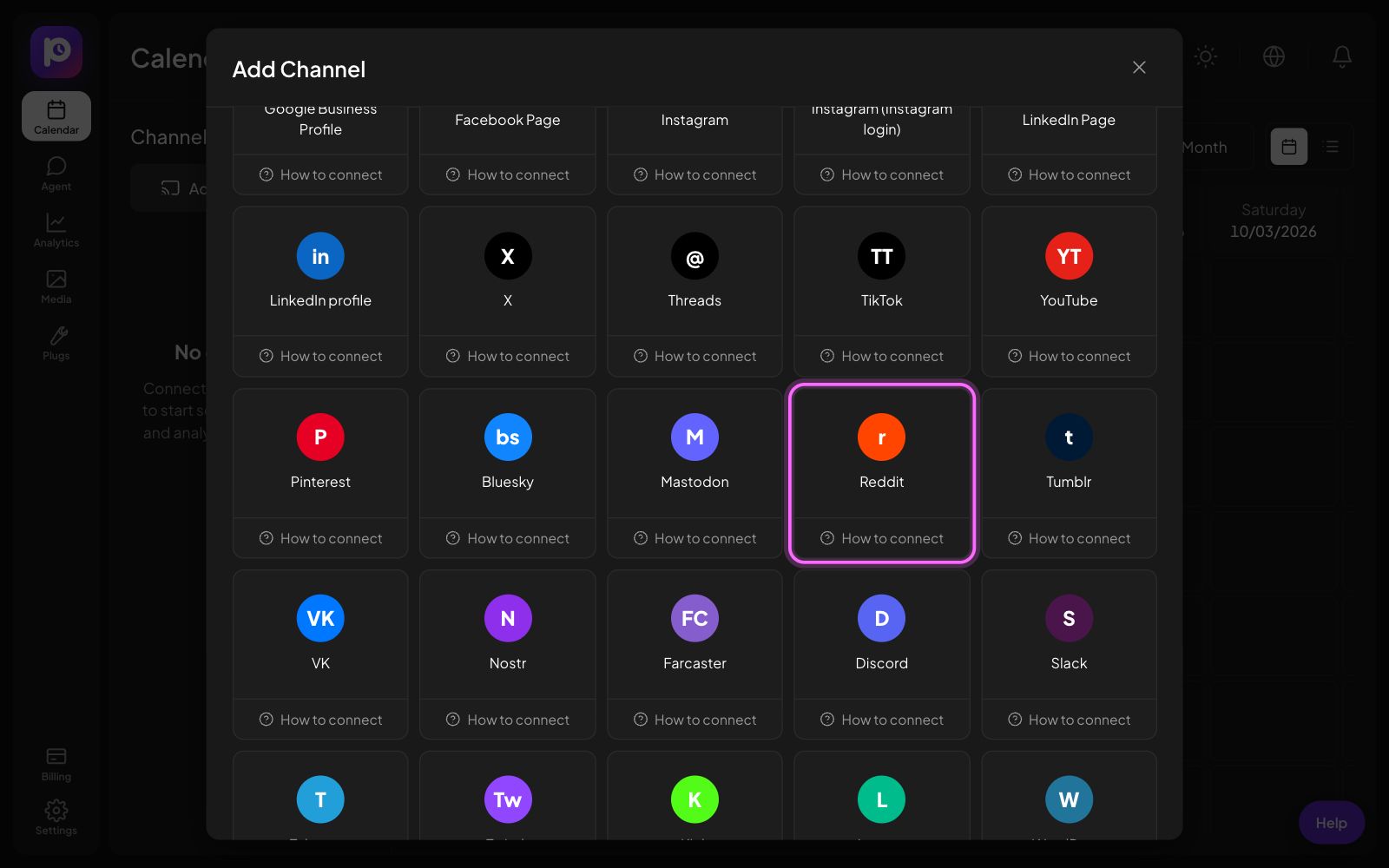Pick the Mastodon channel icon
Screen dimensions: 1389x868
pos(694,437)
